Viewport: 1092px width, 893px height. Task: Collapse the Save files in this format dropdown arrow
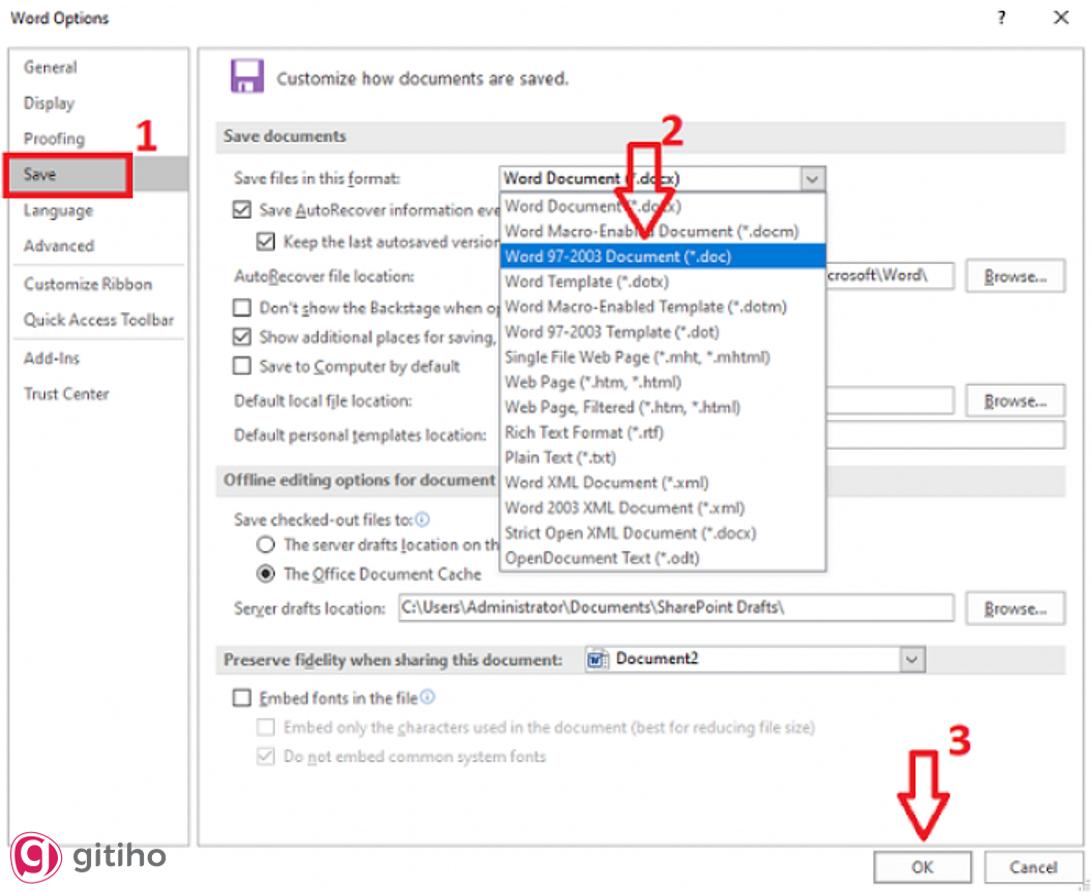(811, 178)
